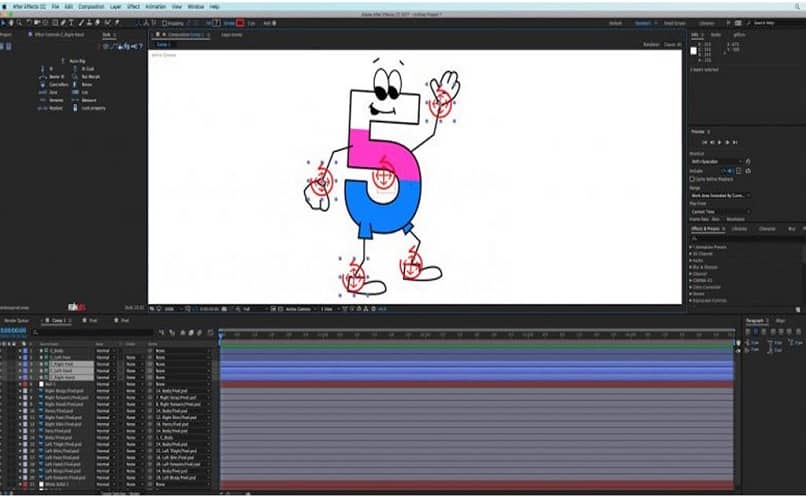This screenshot has height=497, width=806.
Task: Switch to the Small Screen workspace
Action: [x=674, y=23]
